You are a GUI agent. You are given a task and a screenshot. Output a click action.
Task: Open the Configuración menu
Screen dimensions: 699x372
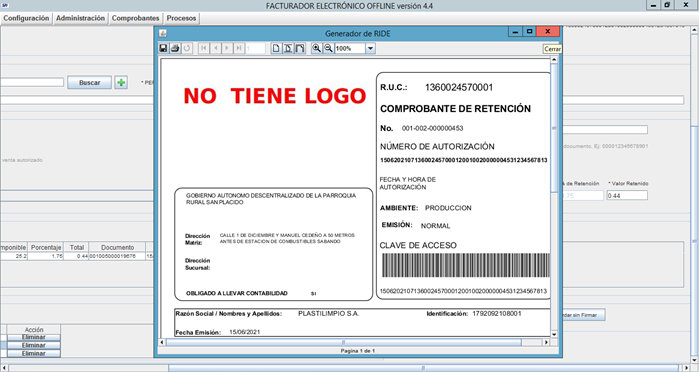click(26, 18)
